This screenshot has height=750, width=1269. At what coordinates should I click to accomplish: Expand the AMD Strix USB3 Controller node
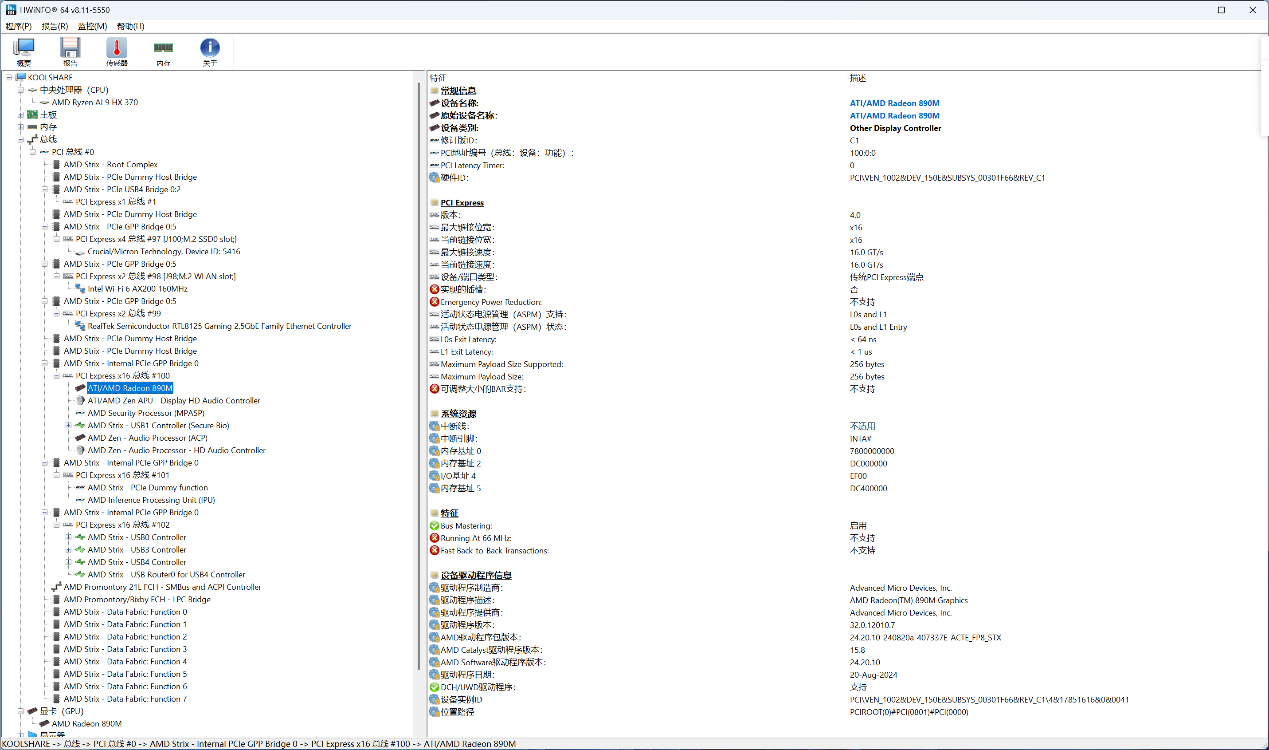[x=68, y=550]
